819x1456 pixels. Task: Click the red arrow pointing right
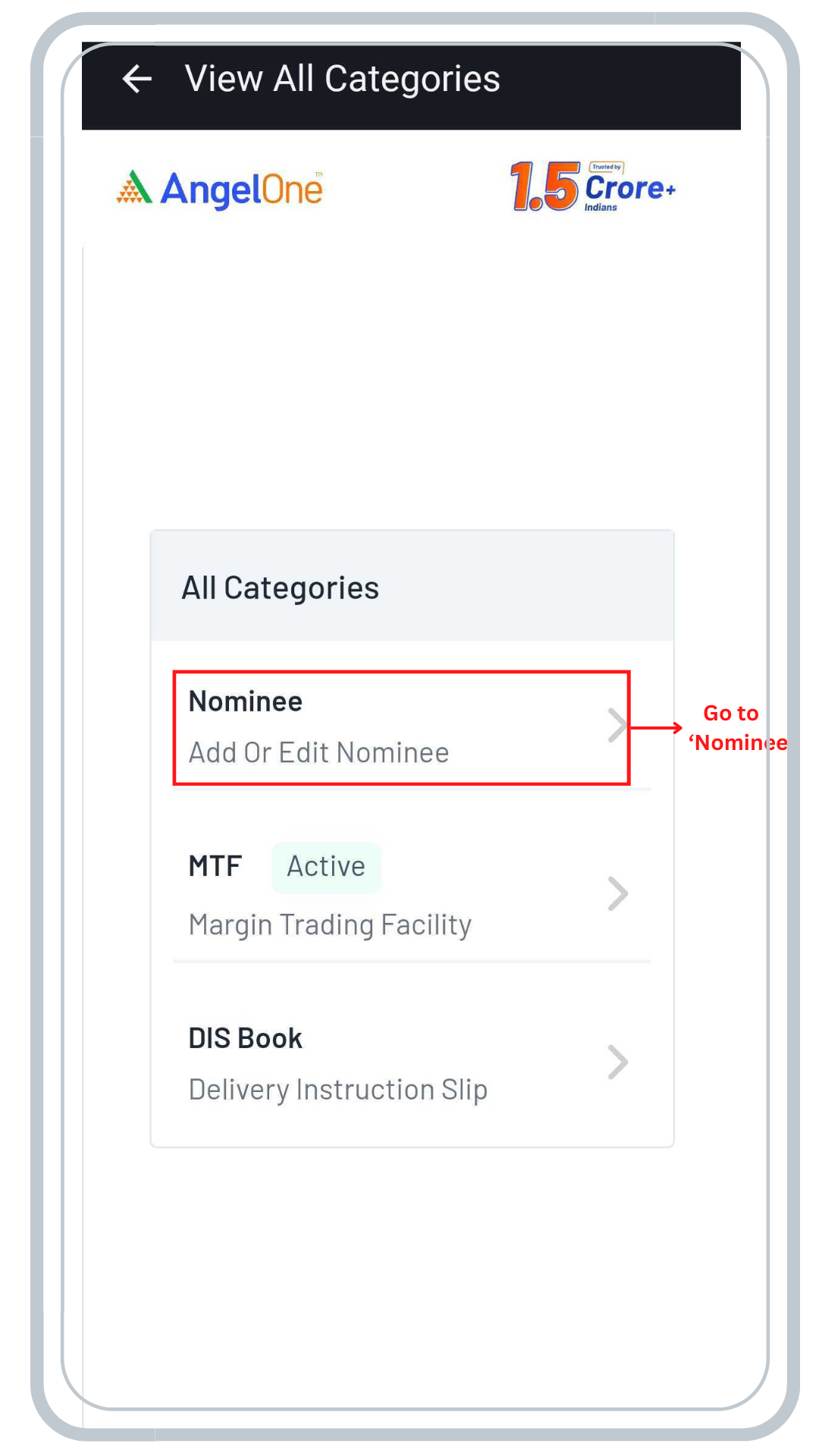pos(657,728)
